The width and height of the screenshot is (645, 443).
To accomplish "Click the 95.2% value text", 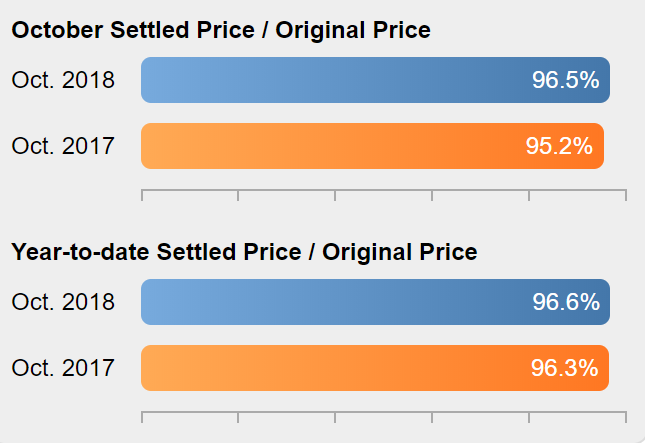I will (559, 146).
